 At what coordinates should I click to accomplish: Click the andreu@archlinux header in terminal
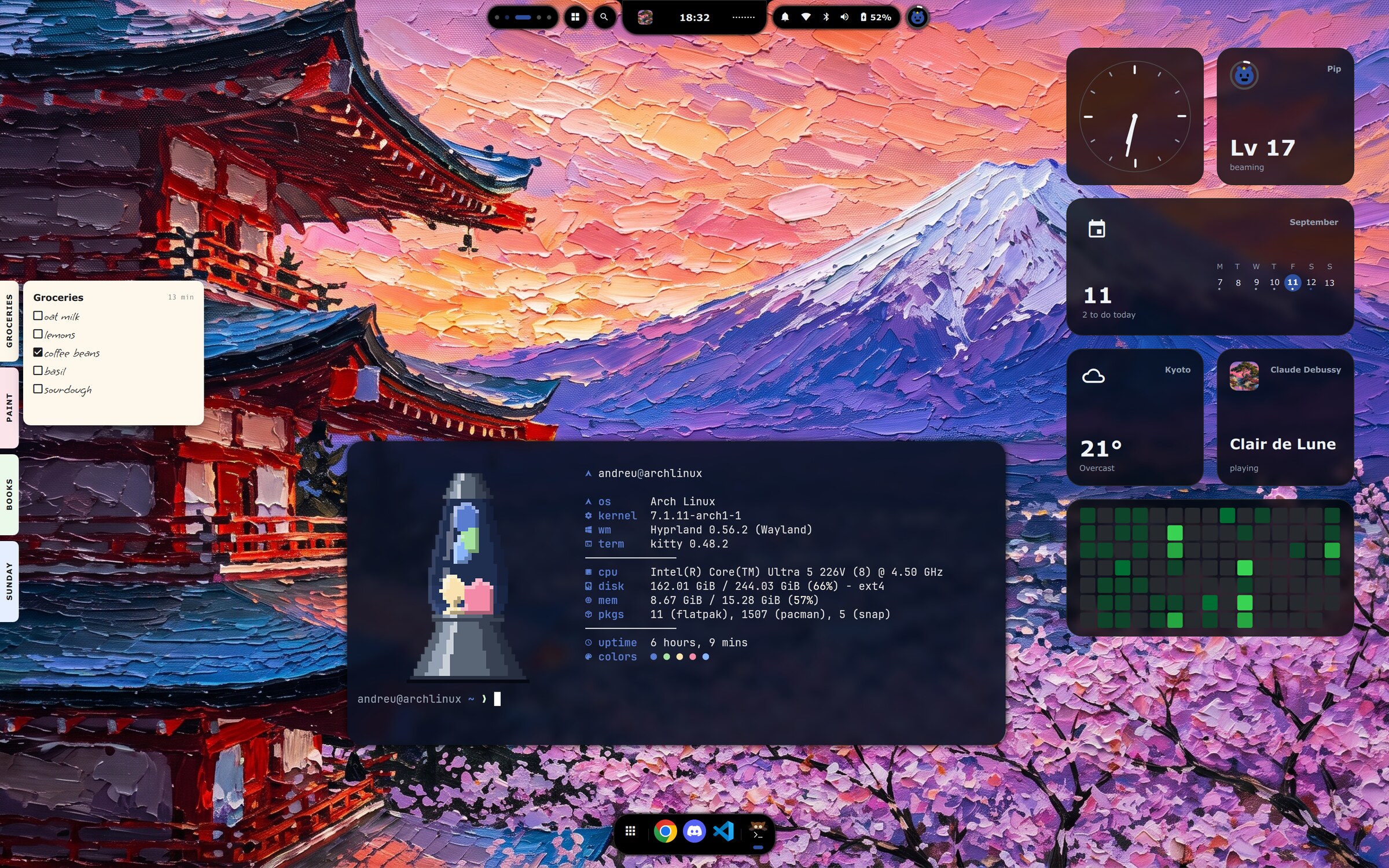tap(649, 473)
